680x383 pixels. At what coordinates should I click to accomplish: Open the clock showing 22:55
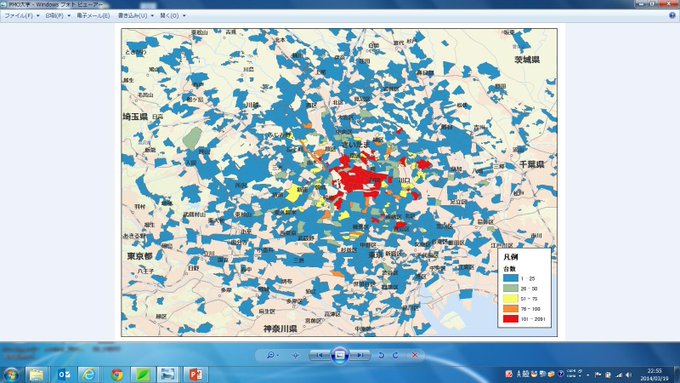click(654, 374)
